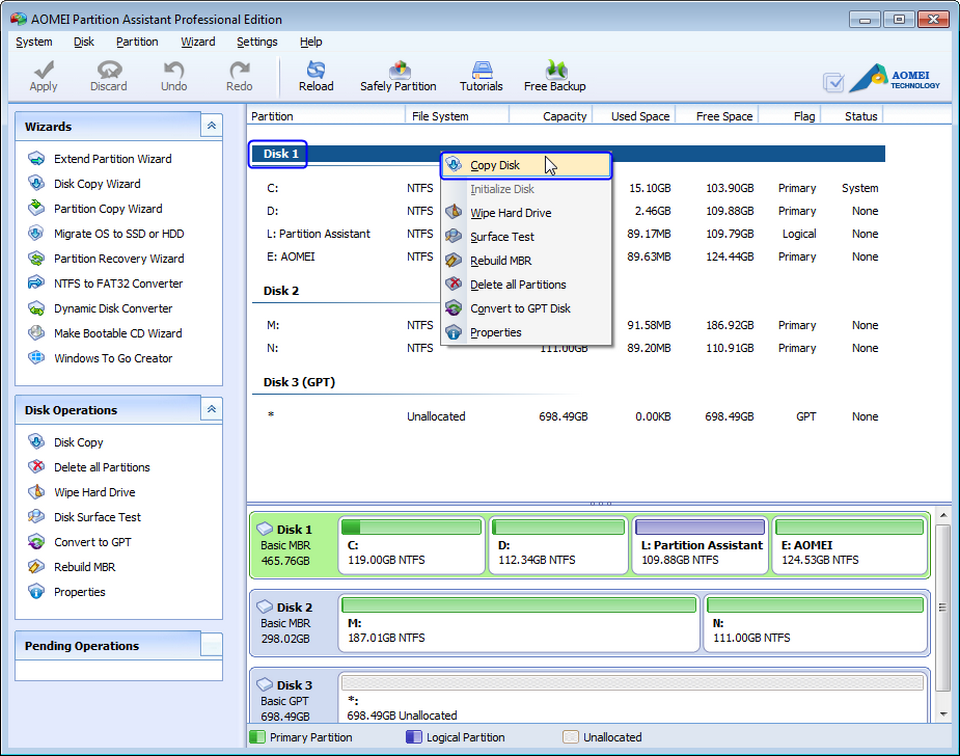Open NTFS to FAT32 Converter

tap(106, 283)
